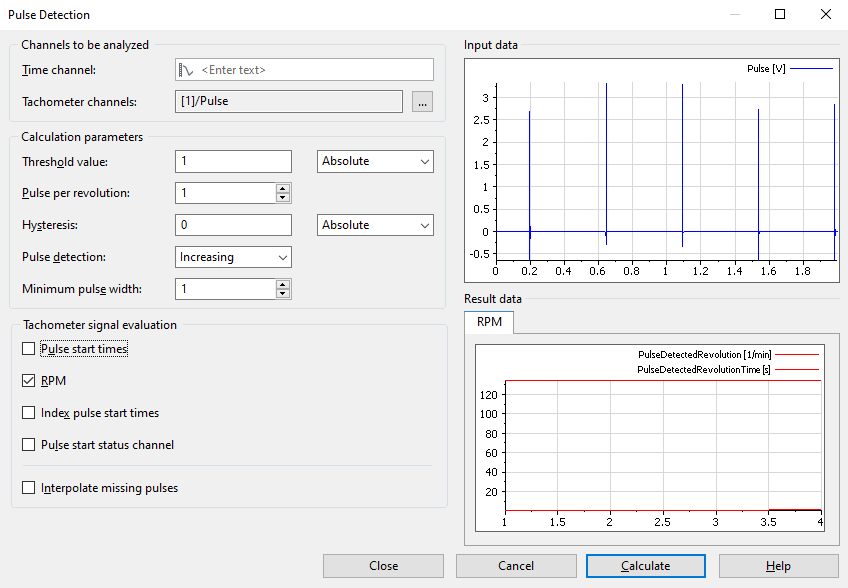Increase Minimum pulse width with up arrow
Image resolution: width=848 pixels, height=588 pixels.
click(x=283, y=284)
